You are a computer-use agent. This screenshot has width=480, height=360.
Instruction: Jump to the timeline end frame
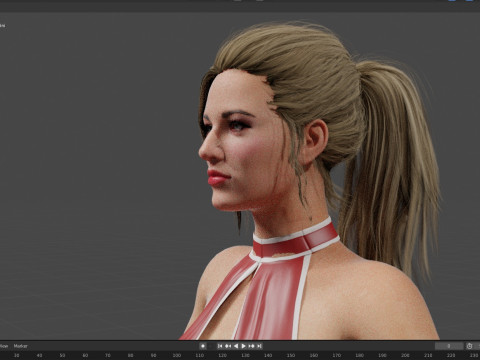click(x=260, y=346)
